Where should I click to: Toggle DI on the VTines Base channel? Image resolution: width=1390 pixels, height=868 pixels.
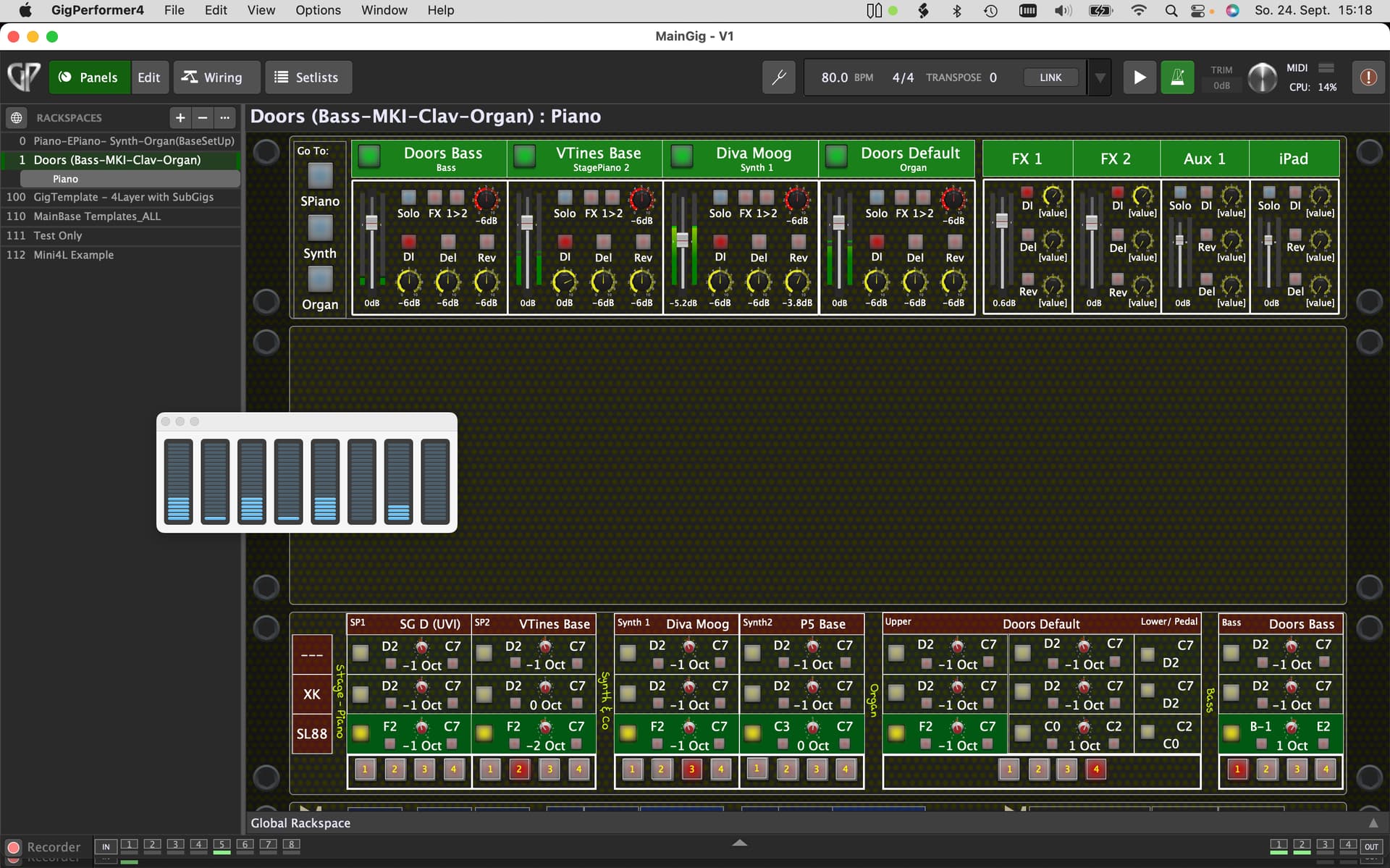(x=565, y=241)
